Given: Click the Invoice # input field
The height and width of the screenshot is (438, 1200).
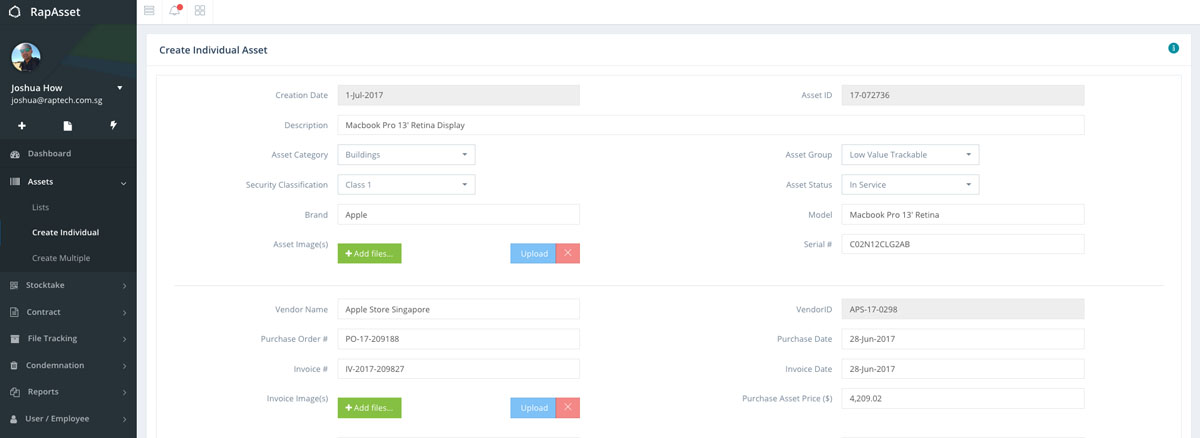Looking at the screenshot, I should [x=458, y=369].
